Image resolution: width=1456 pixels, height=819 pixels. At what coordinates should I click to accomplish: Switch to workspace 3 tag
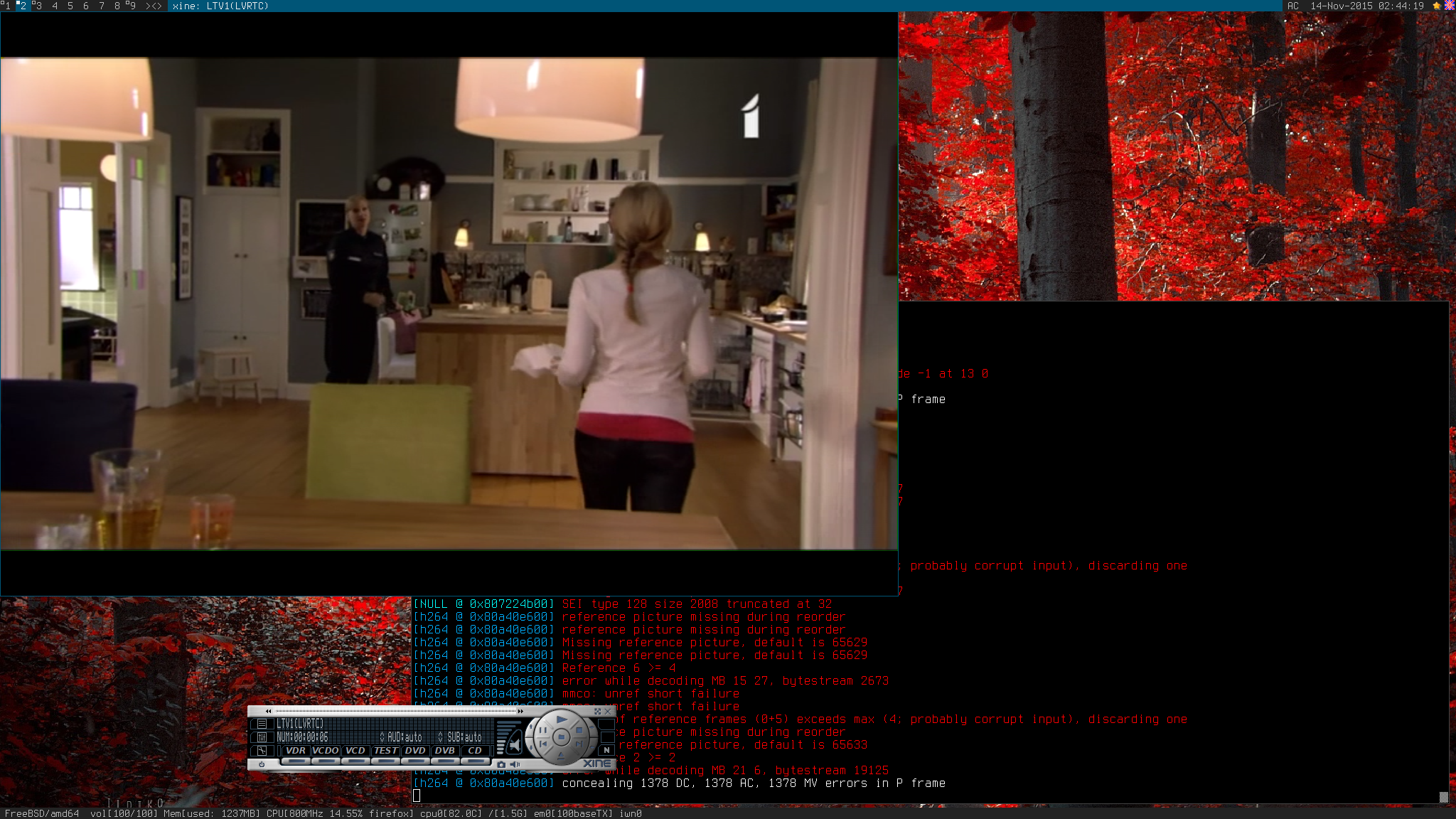(38, 6)
